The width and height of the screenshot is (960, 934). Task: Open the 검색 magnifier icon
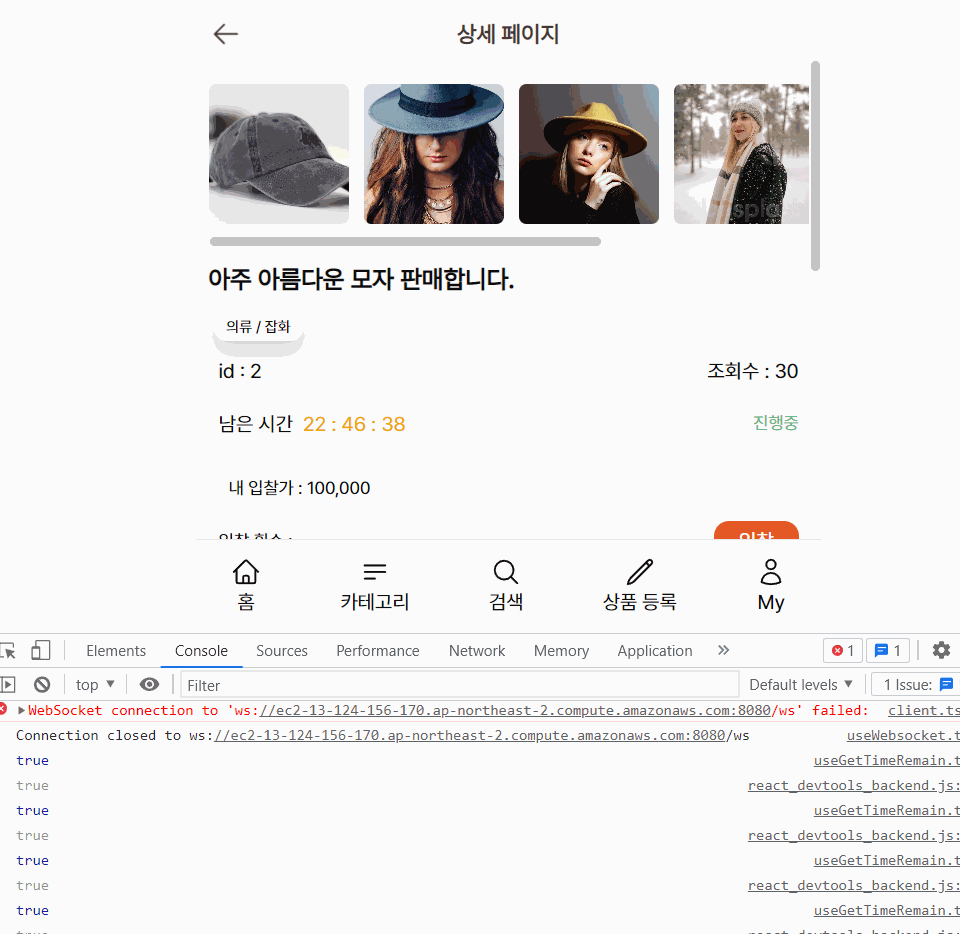coord(506,572)
